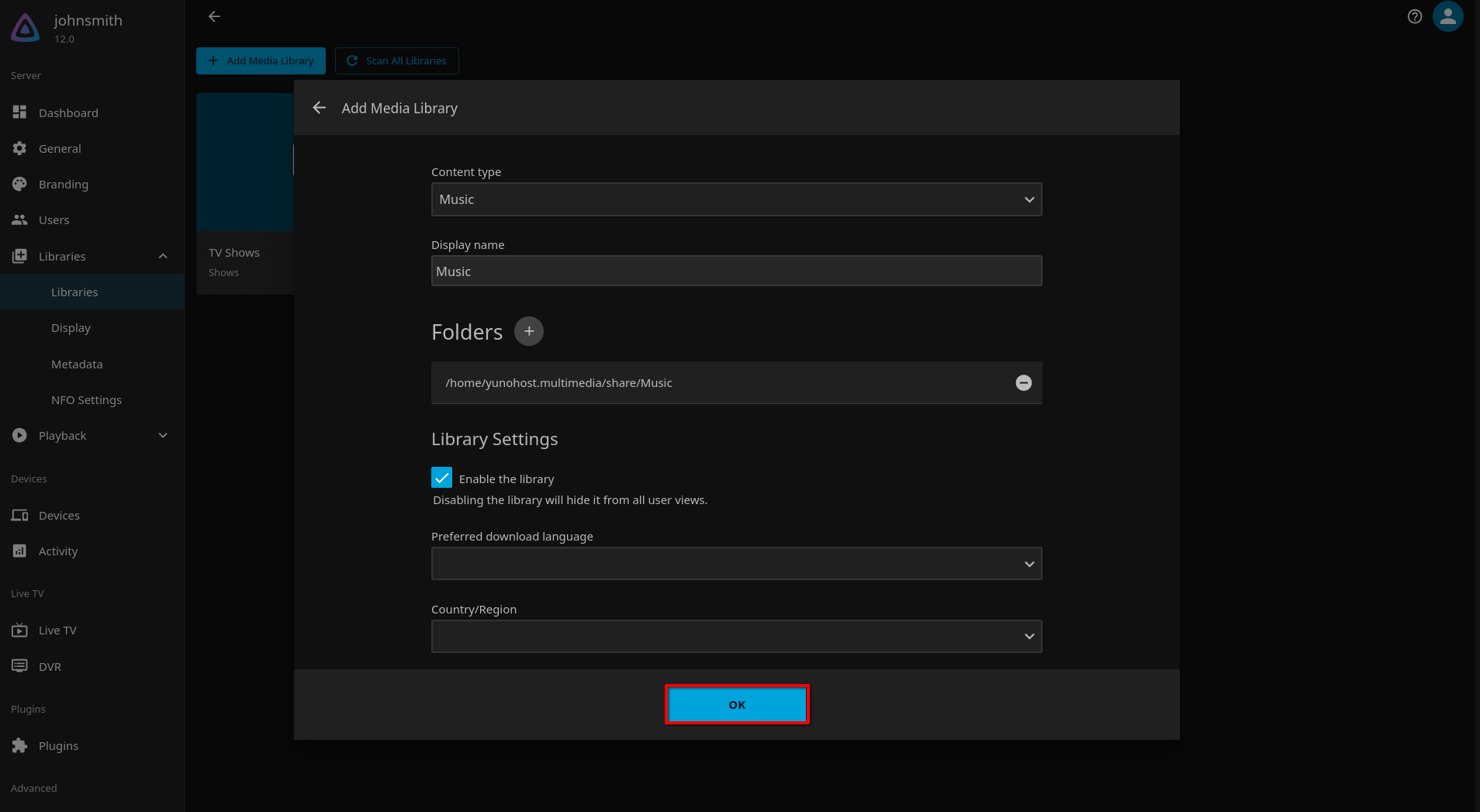Confirm with the OK button
1480x812 pixels.
pos(737,704)
